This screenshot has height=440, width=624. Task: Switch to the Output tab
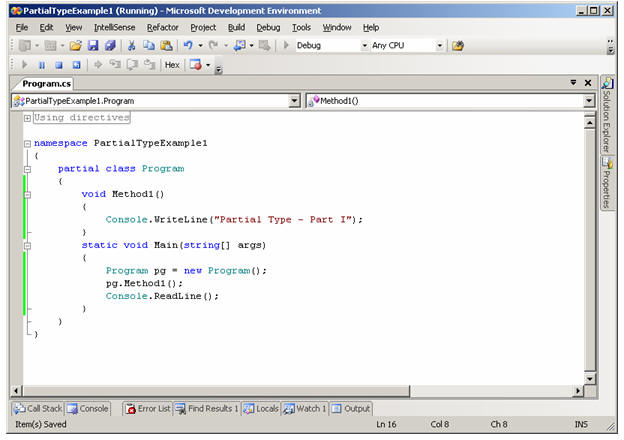pyautogui.click(x=351, y=409)
